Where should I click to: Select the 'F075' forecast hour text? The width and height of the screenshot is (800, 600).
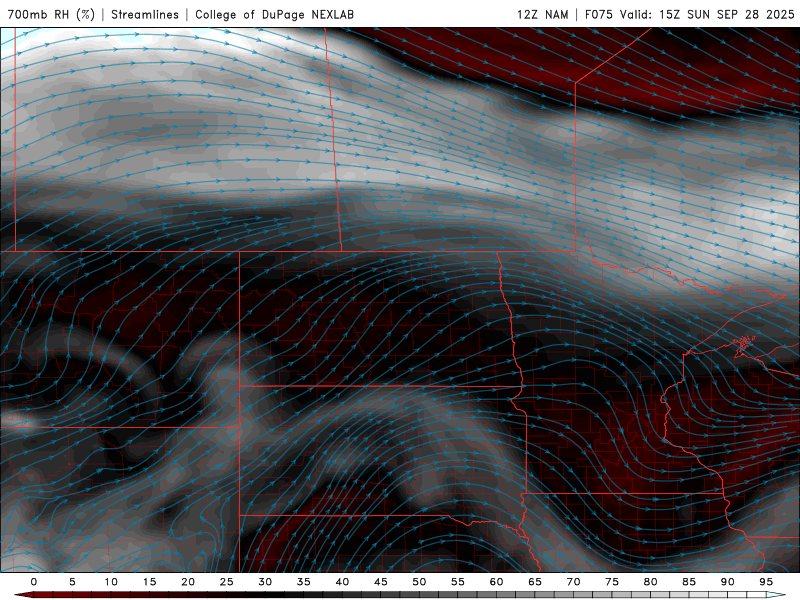(599, 14)
